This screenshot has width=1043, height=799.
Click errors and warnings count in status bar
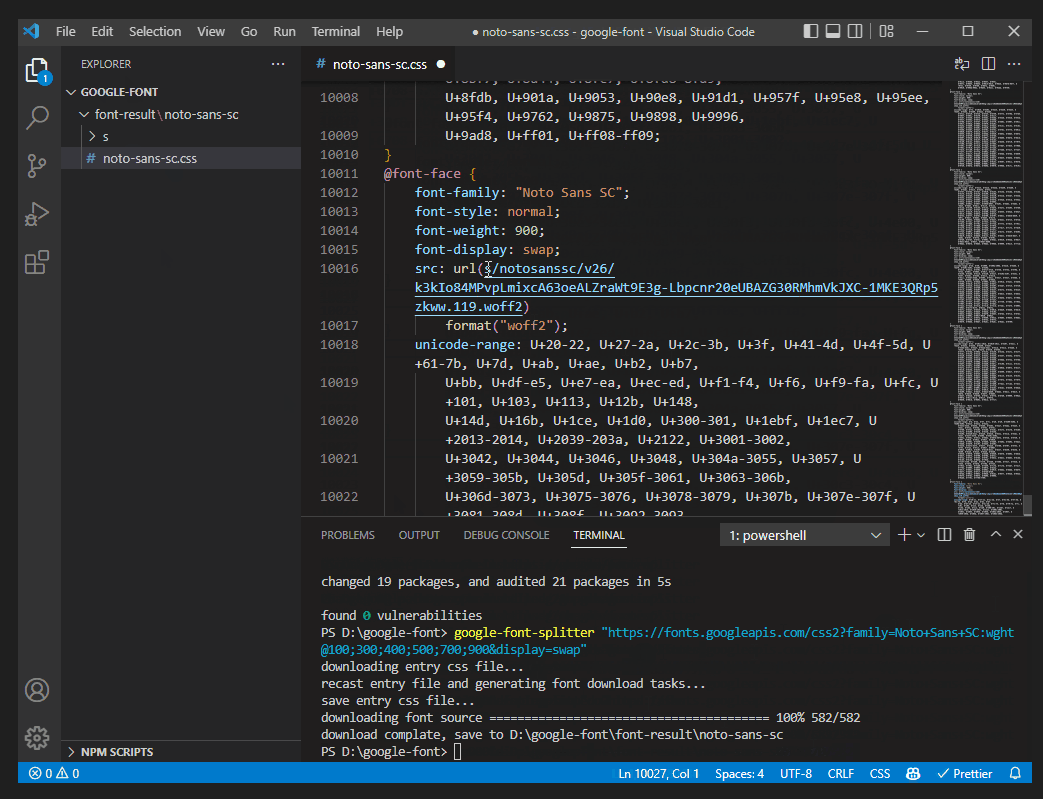tap(54, 773)
